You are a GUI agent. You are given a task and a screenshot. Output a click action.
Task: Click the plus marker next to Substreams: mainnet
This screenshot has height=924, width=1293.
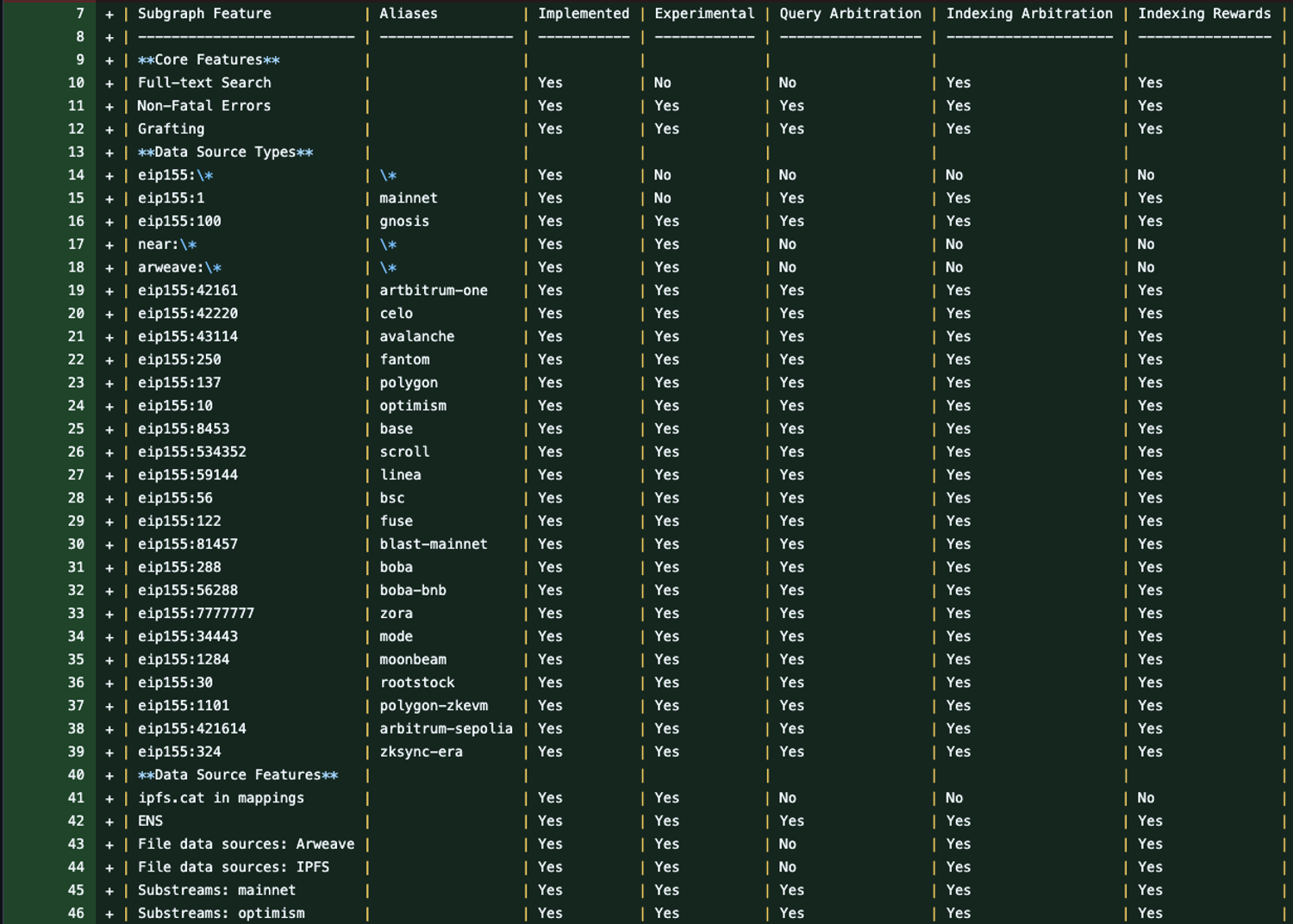109,890
